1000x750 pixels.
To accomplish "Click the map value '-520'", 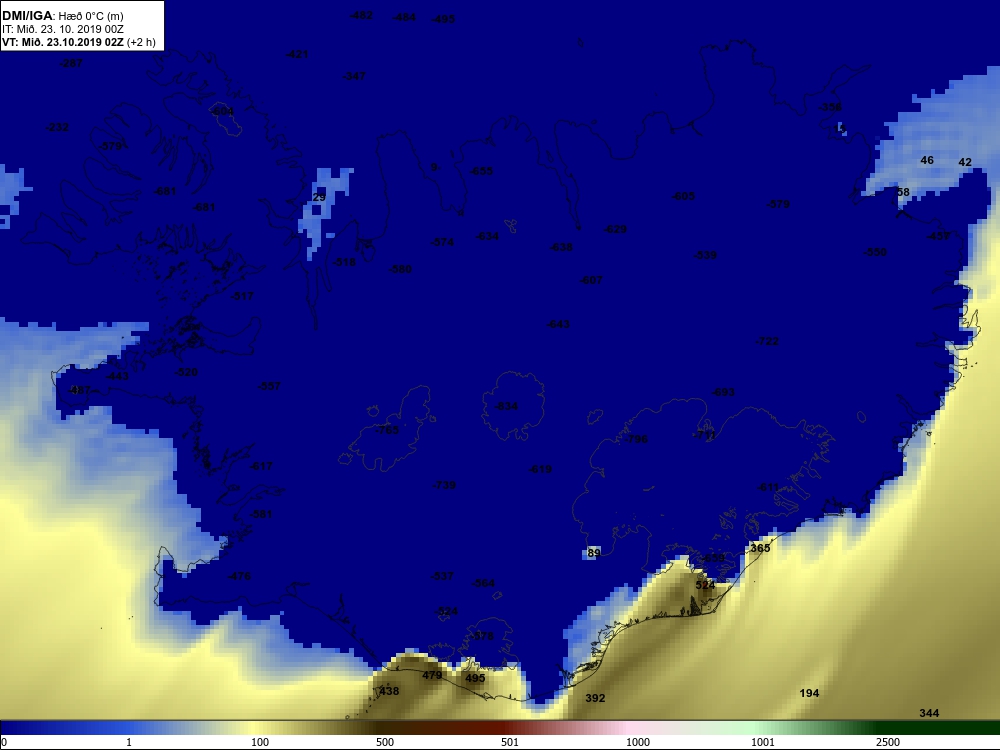I will [186, 372].
